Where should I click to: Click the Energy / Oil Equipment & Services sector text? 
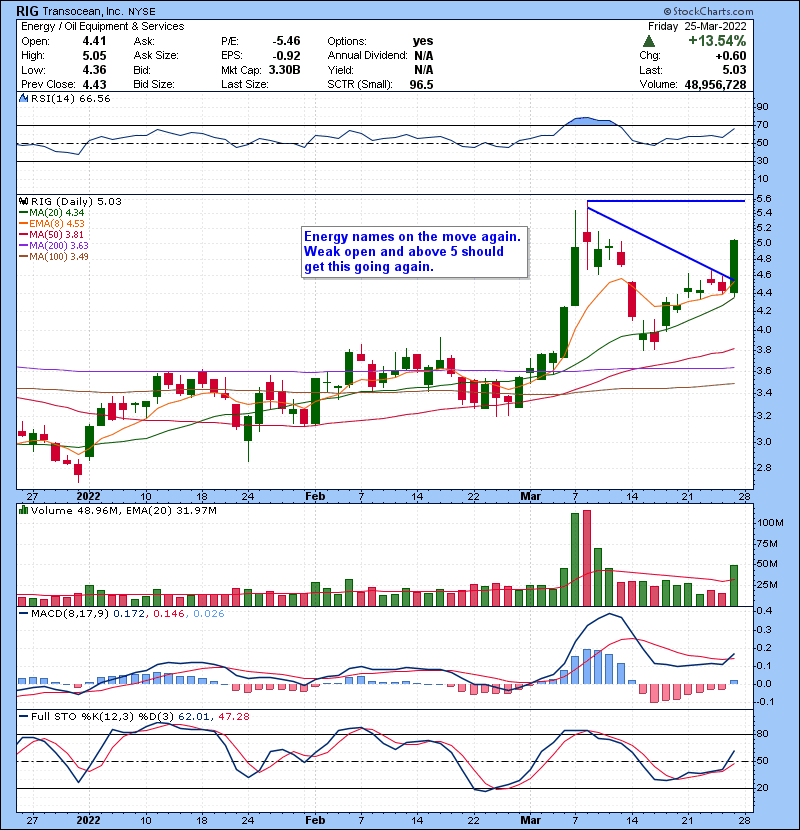(x=103, y=26)
